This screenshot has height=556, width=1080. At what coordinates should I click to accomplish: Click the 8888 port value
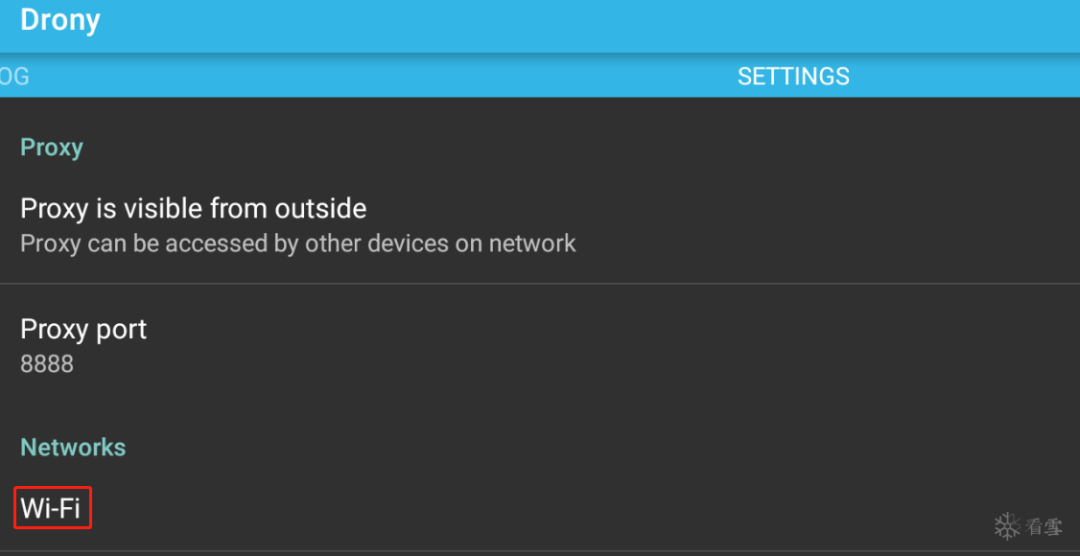(x=47, y=364)
